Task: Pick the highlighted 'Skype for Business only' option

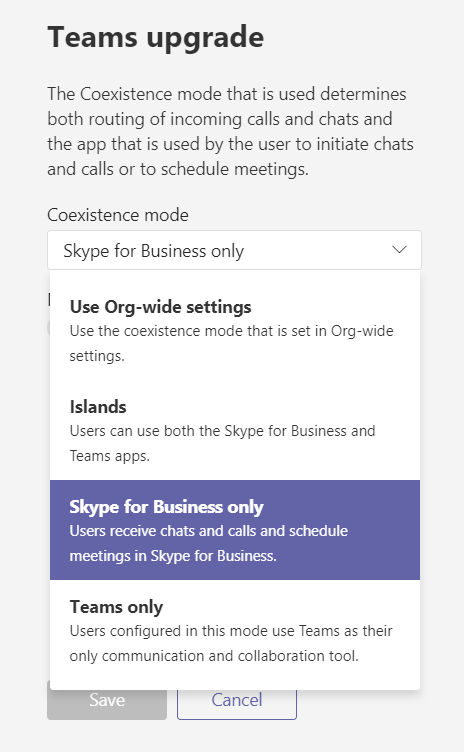Action: click(x=235, y=530)
